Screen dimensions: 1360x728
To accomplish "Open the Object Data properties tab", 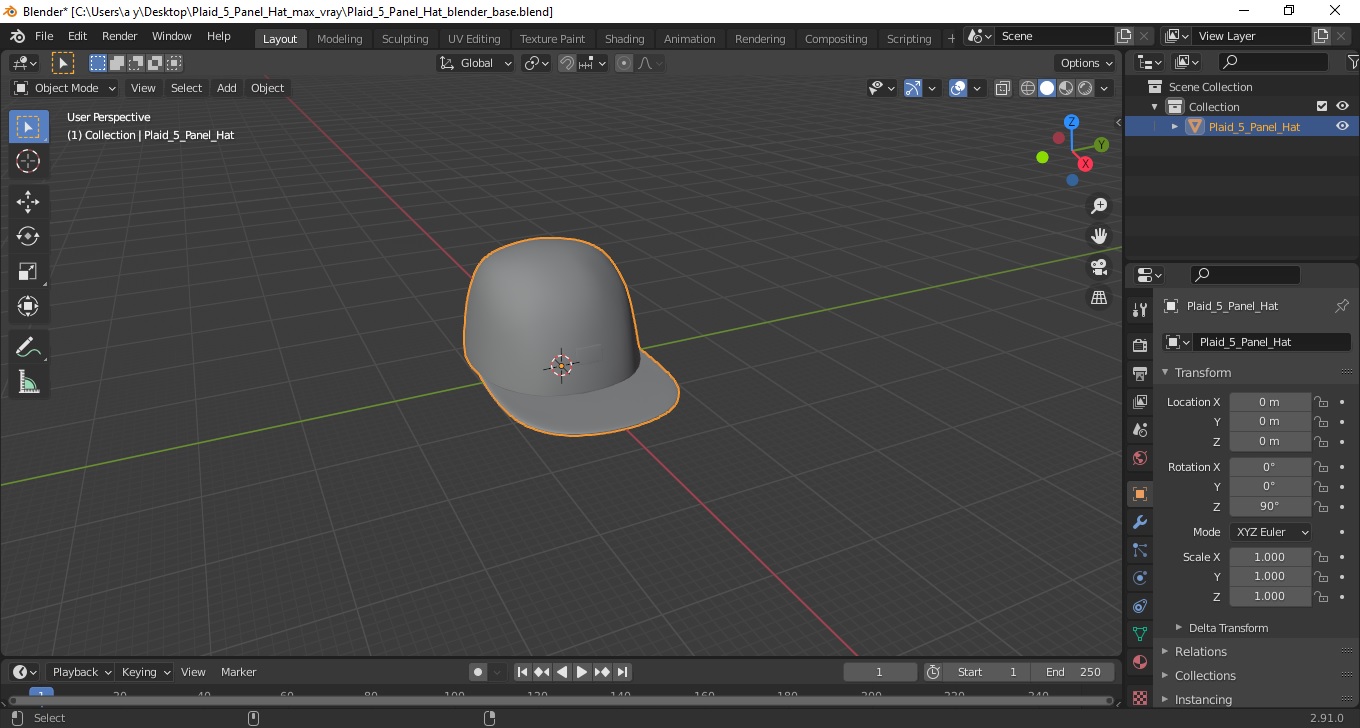I will coord(1139,634).
